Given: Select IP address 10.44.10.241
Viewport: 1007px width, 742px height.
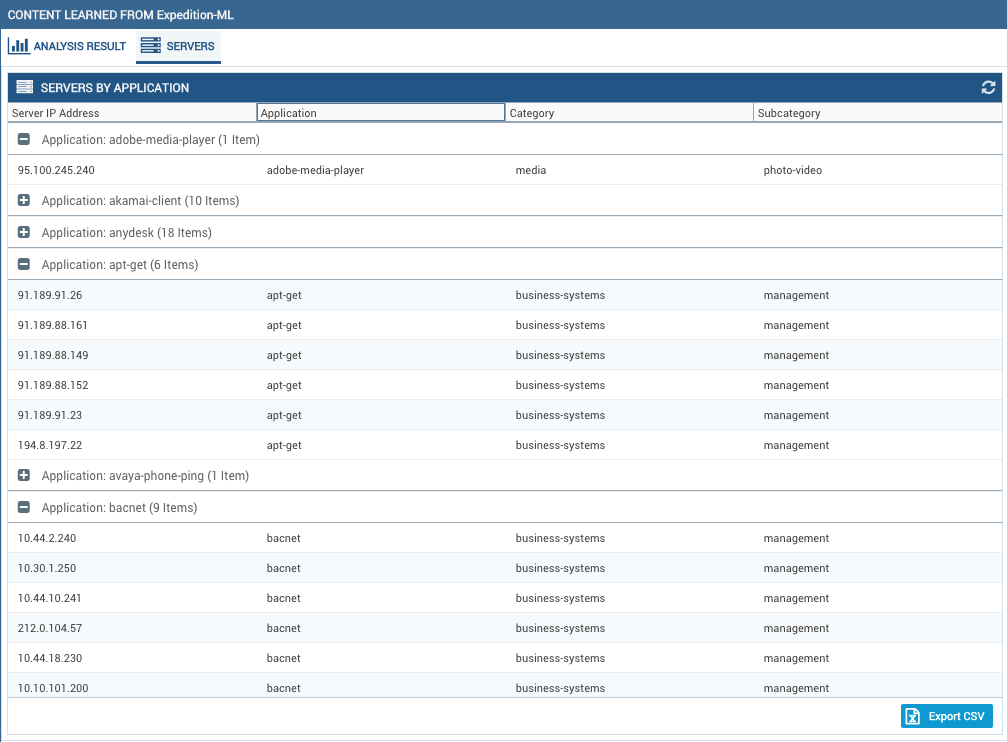Looking at the screenshot, I should click(x=49, y=598).
